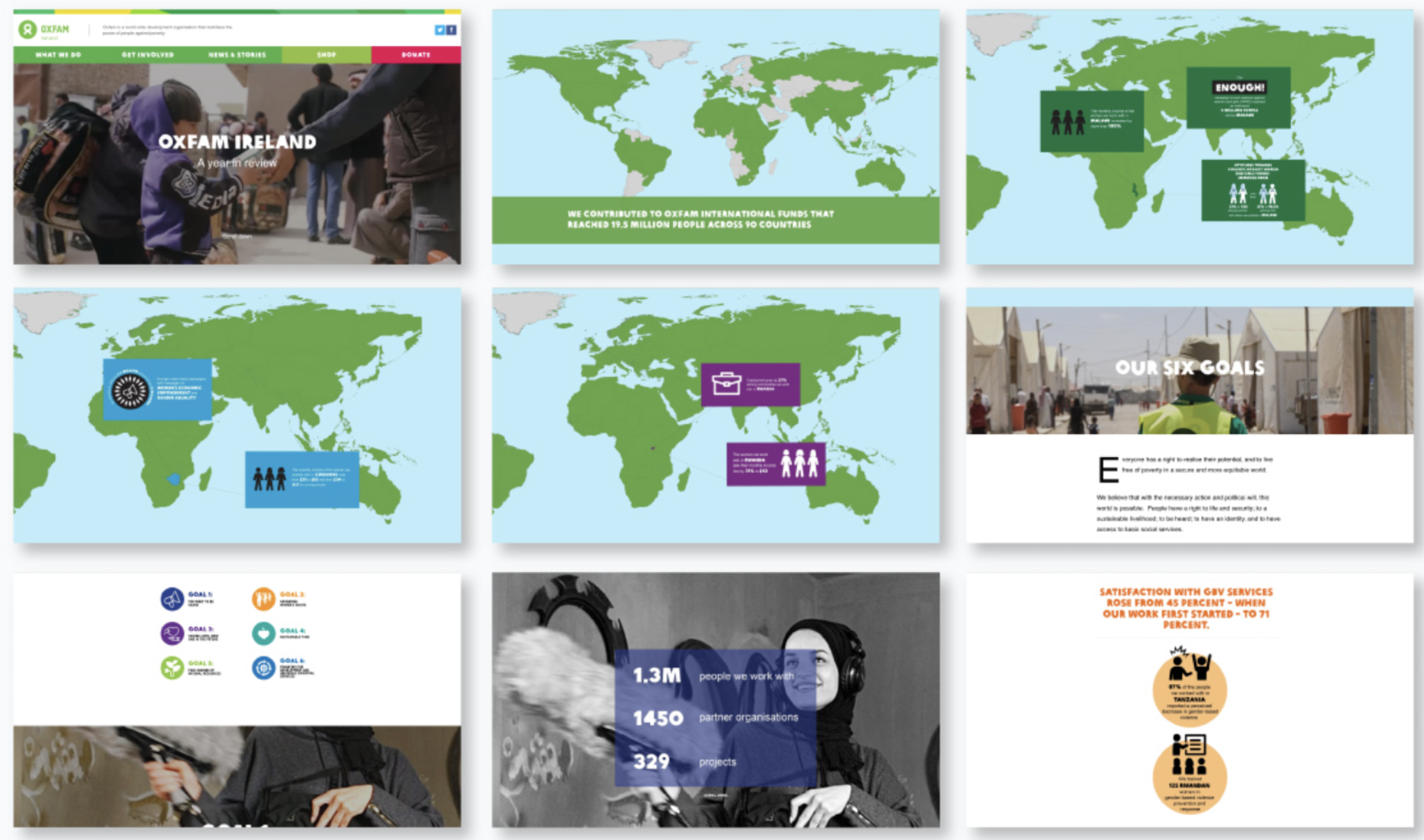Select the ENOUGH! campaign card on the map
Image resolution: width=1424 pixels, height=840 pixels.
pyautogui.click(x=1238, y=98)
